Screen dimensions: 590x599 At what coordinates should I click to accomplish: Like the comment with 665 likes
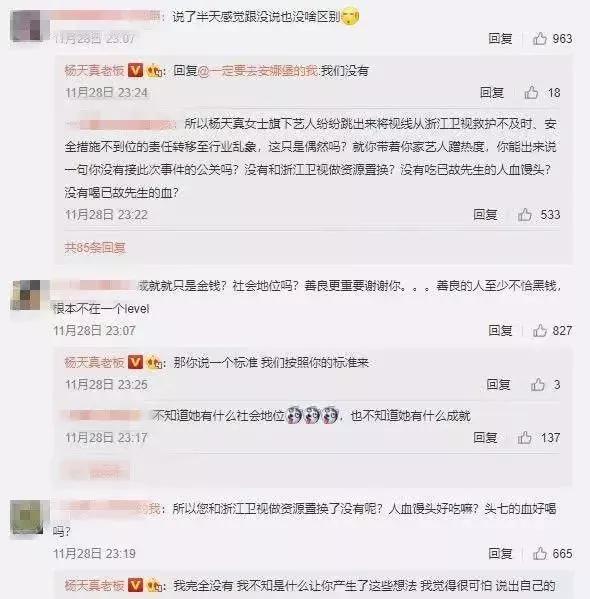(540, 554)
